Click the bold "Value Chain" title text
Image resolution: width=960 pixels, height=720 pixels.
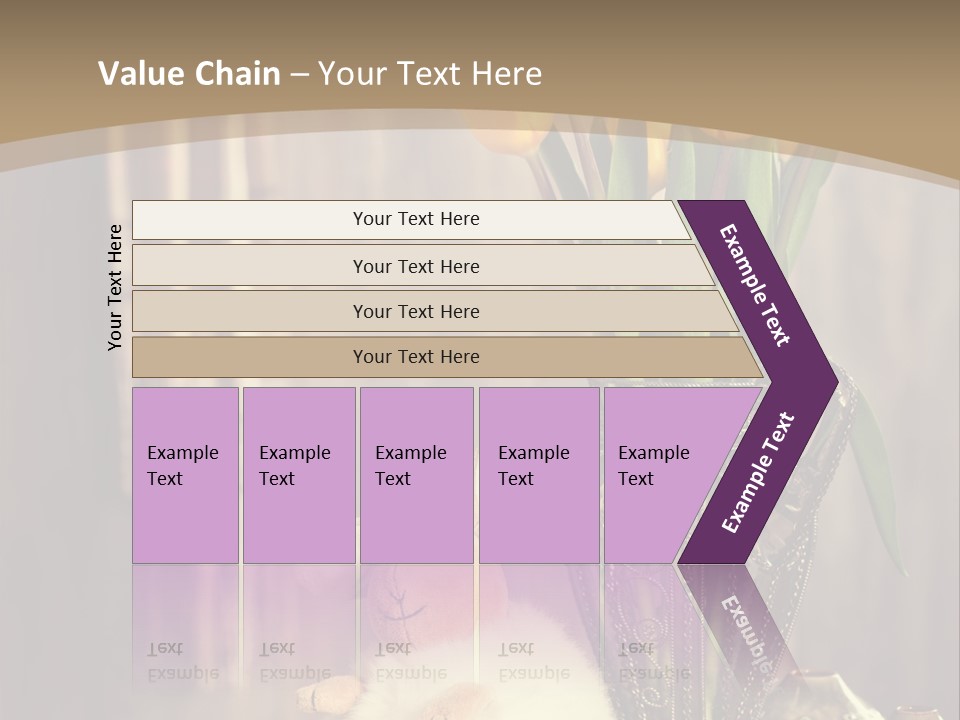(x=189, y=74)
